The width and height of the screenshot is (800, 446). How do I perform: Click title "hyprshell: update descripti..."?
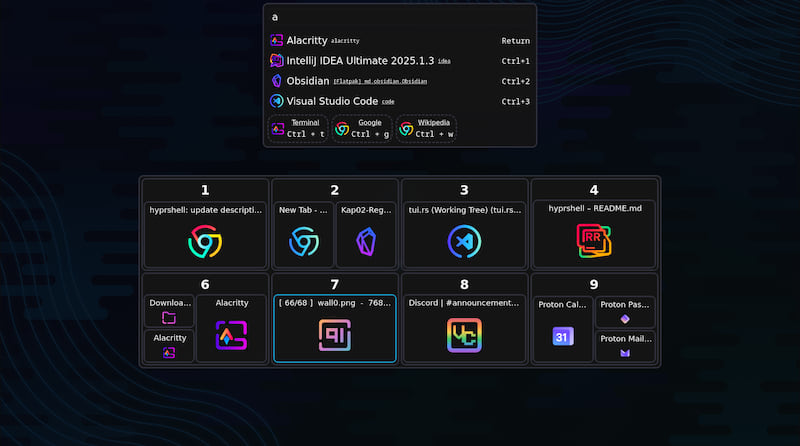click(205, 210)
